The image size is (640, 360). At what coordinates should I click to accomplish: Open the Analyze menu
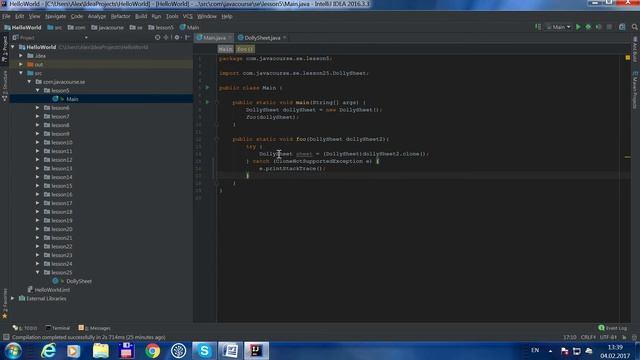click(x=97, y=16)
